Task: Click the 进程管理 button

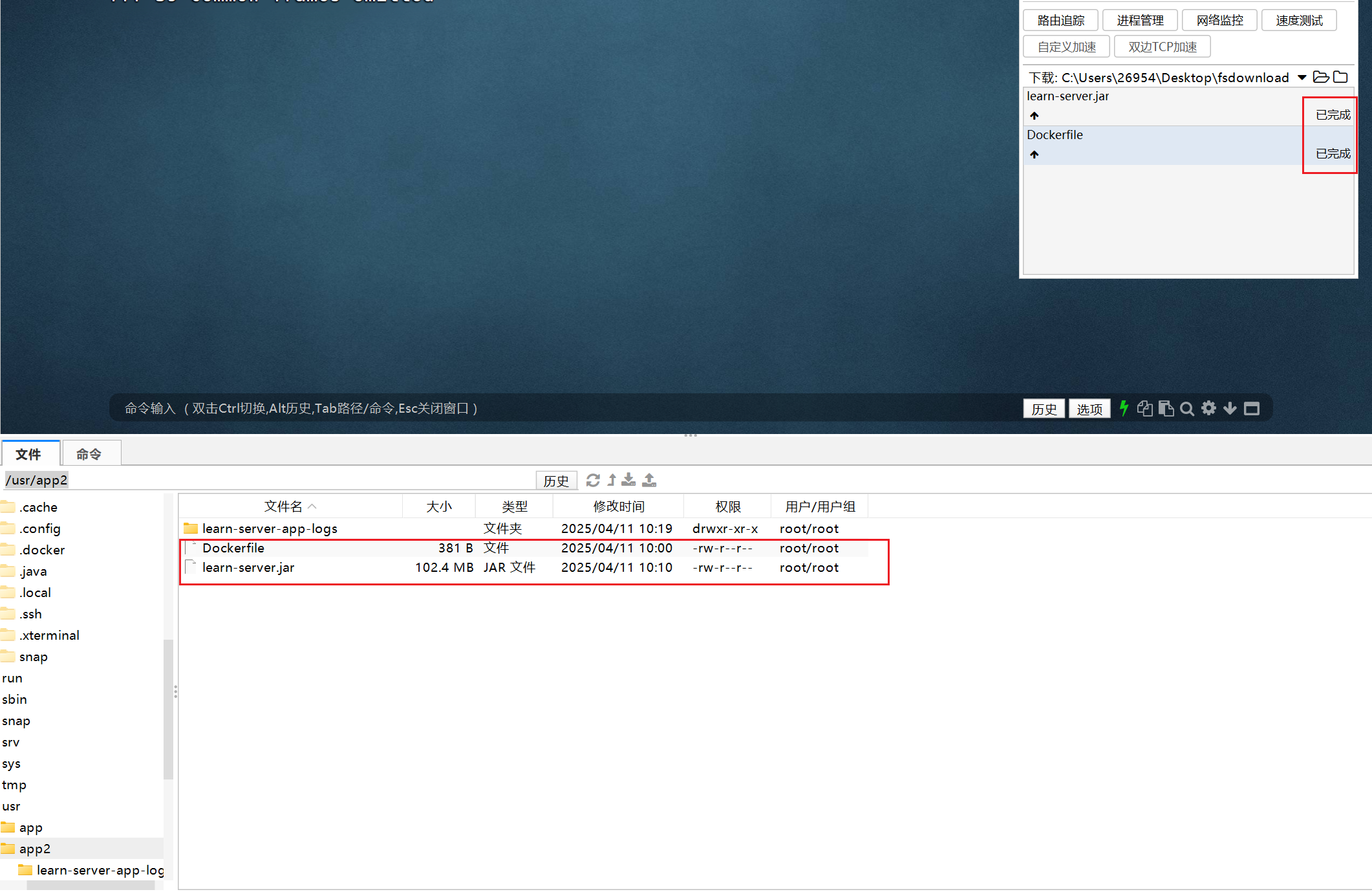Action: point(1140,21)
